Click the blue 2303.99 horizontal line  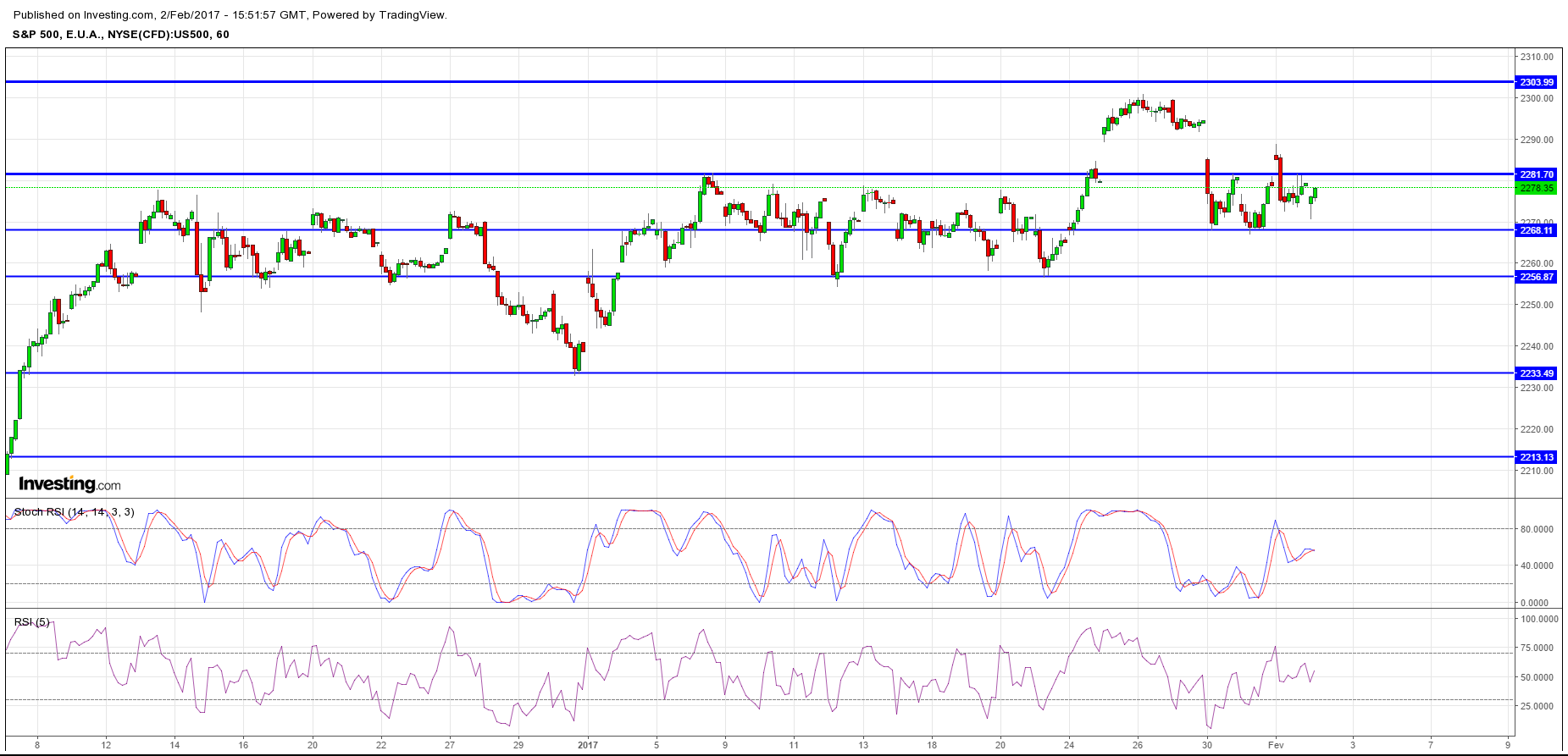coord(759,82)
